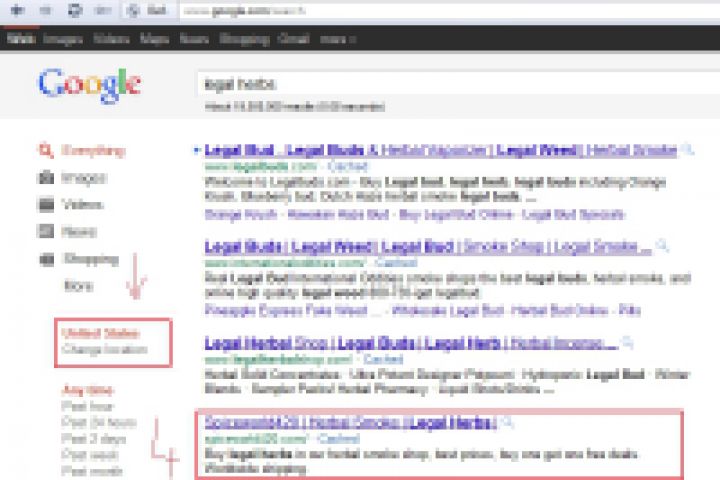
Task: Select Web in the black Google bar
Action: (21, 39)
